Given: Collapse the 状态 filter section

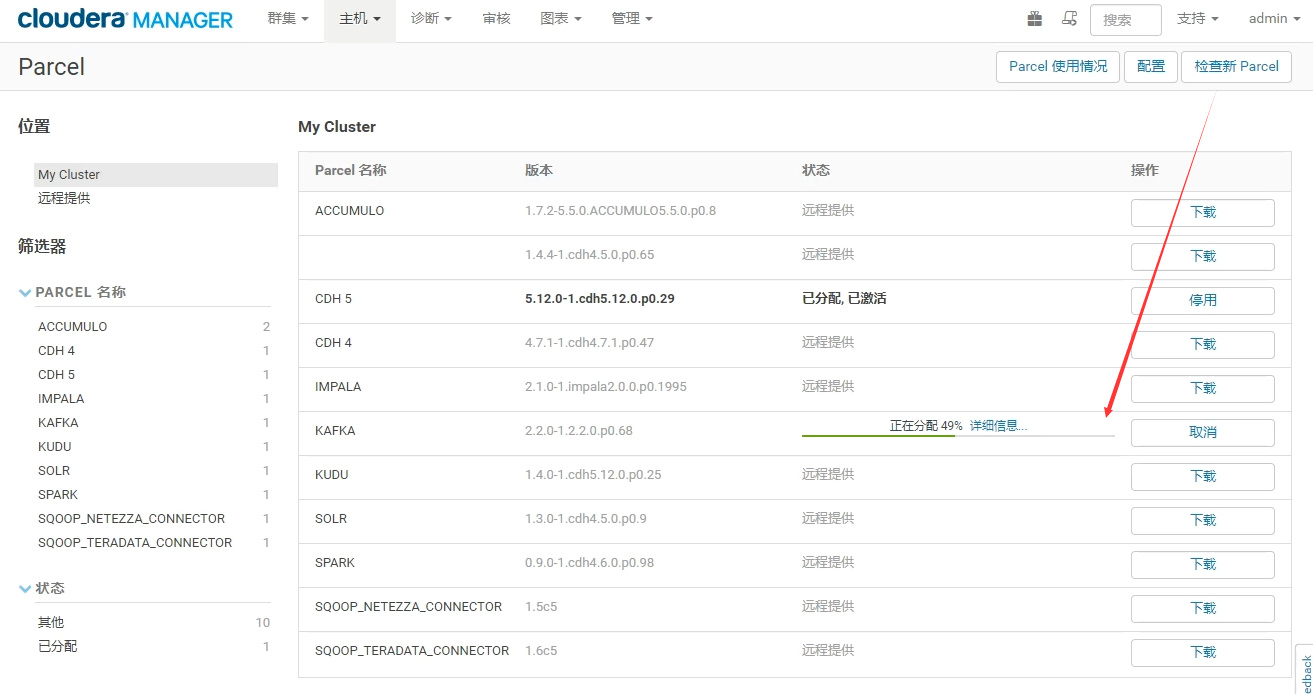Looking at the screenshot, I should [42, 588].
